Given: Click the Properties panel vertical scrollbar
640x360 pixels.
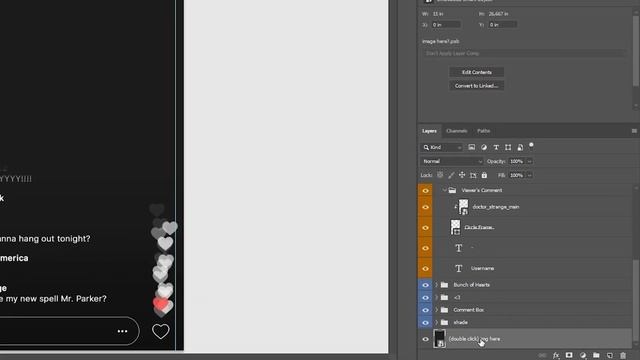Looking at the screenshot, I should tap(636, 51).
